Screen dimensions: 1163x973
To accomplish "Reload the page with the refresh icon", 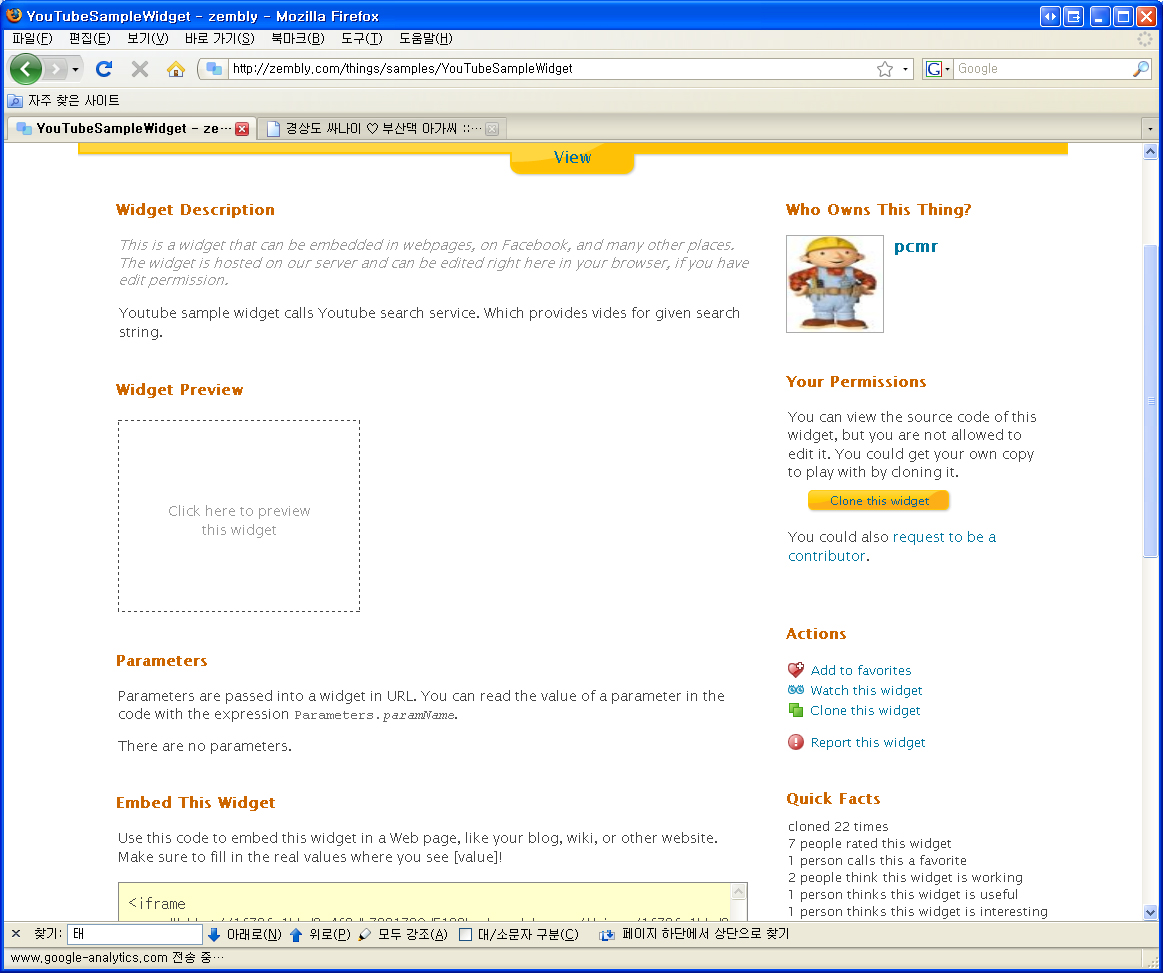I will [x=104, y=69].
